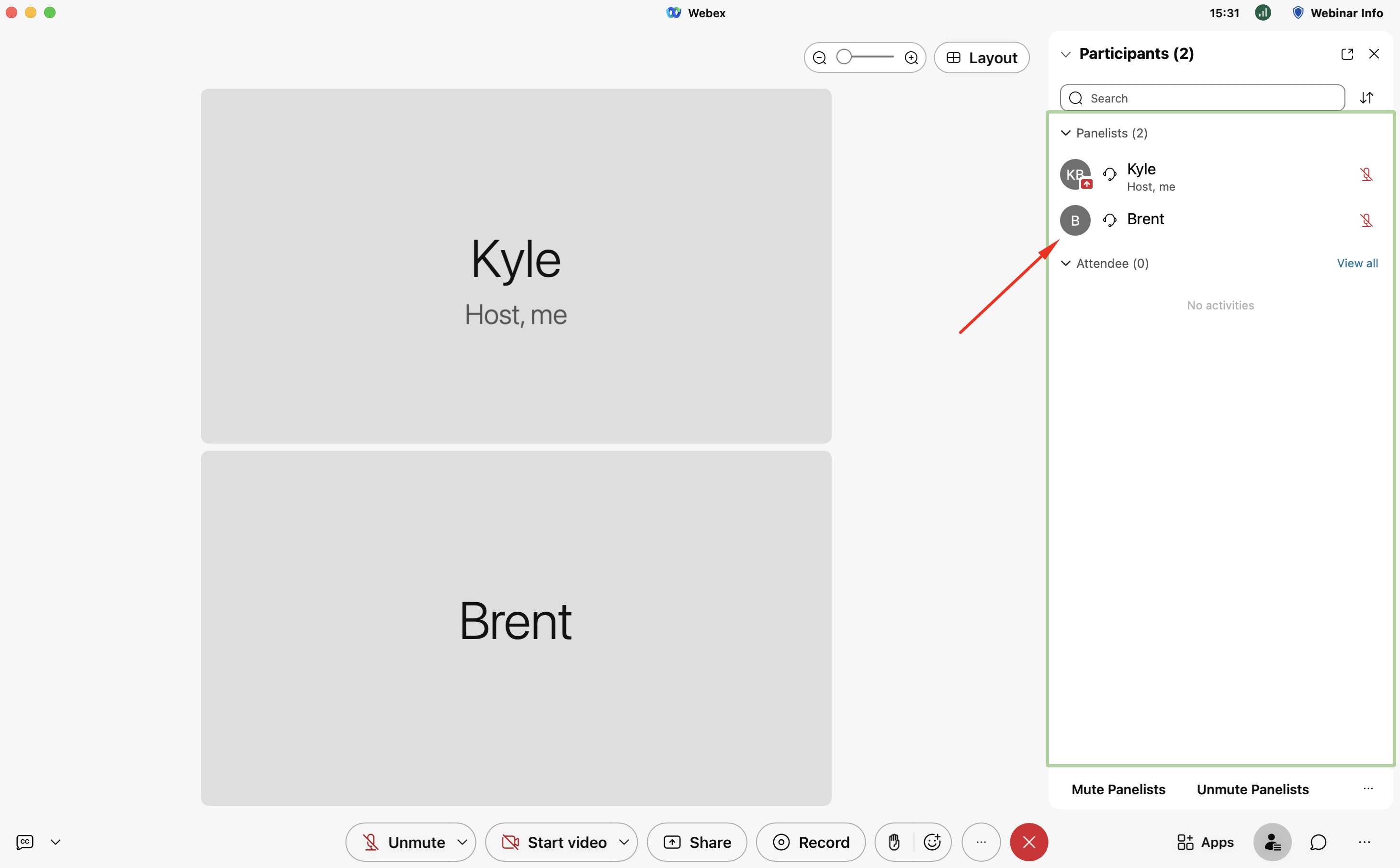
Task: Click the raise hand icon
Action: point(894,842)
